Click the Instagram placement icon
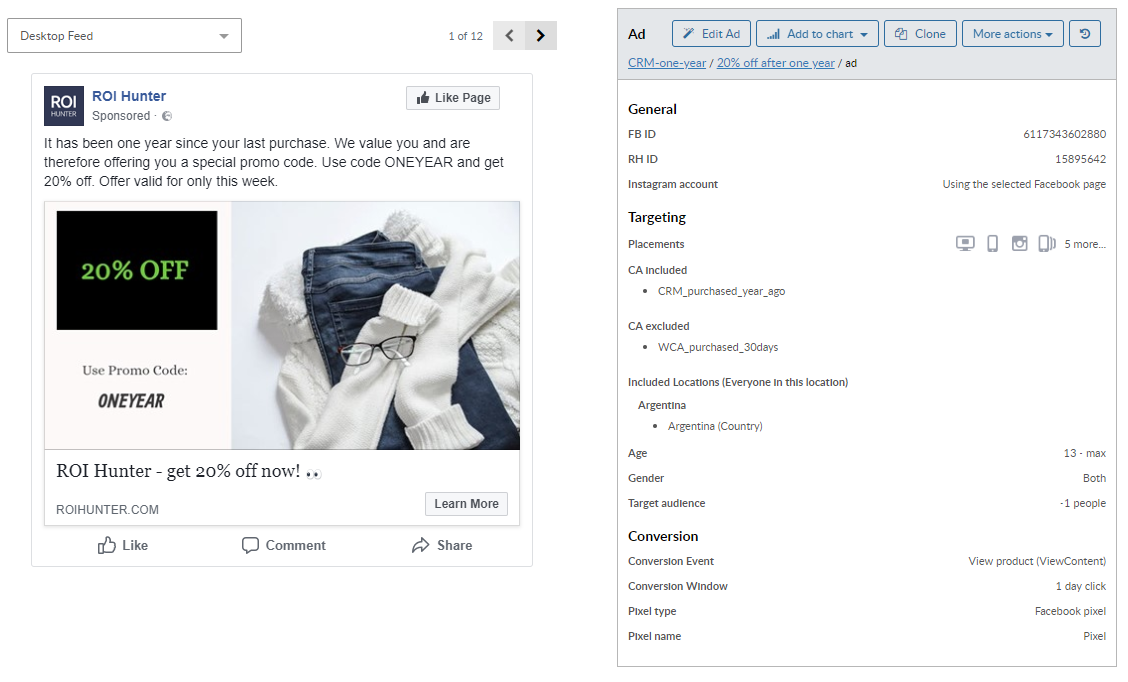Viewport: 1128px width, 682px height. click(1020, 244)
